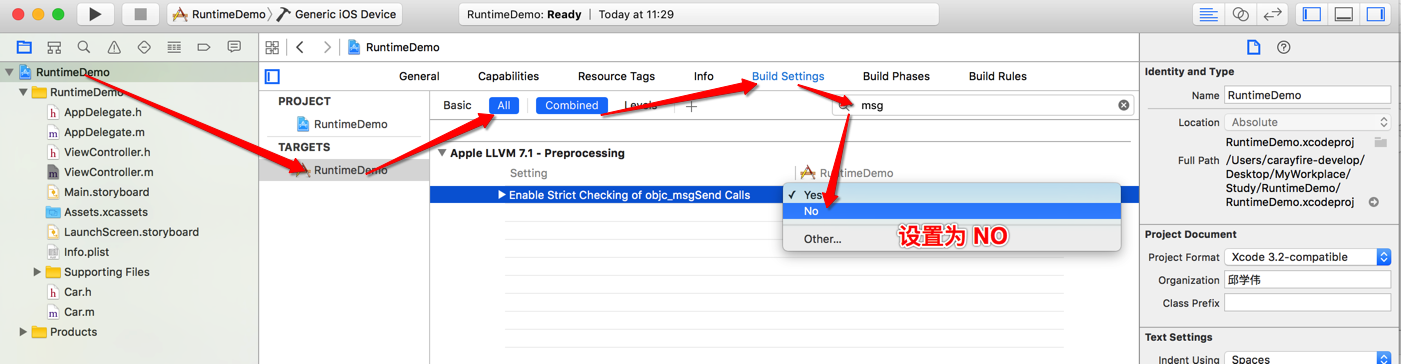
Task: Switch to the Build Phases tab
Action: [x=896, y=76]
